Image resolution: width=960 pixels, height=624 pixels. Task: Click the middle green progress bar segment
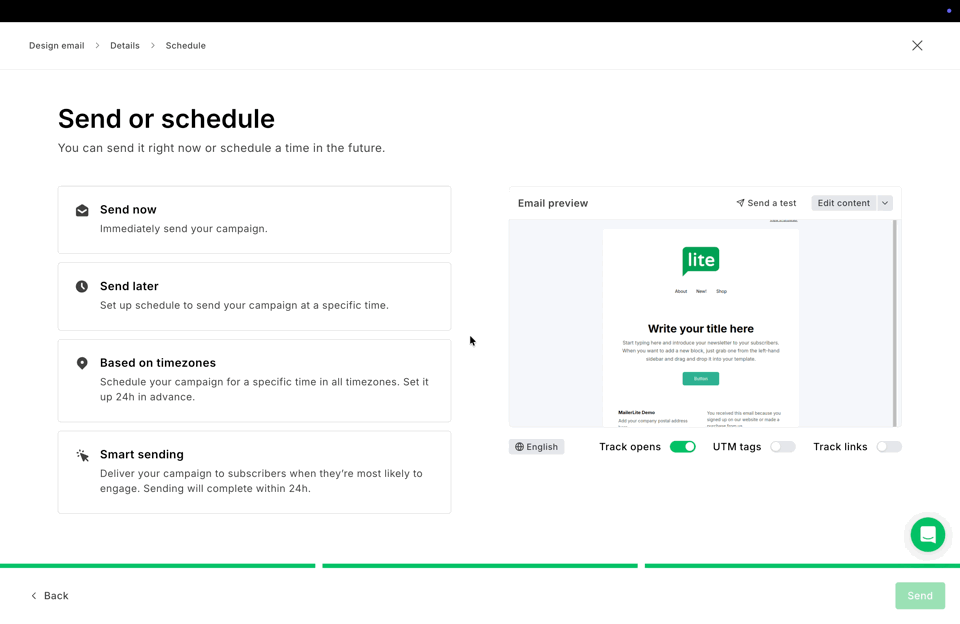[480, 566]
